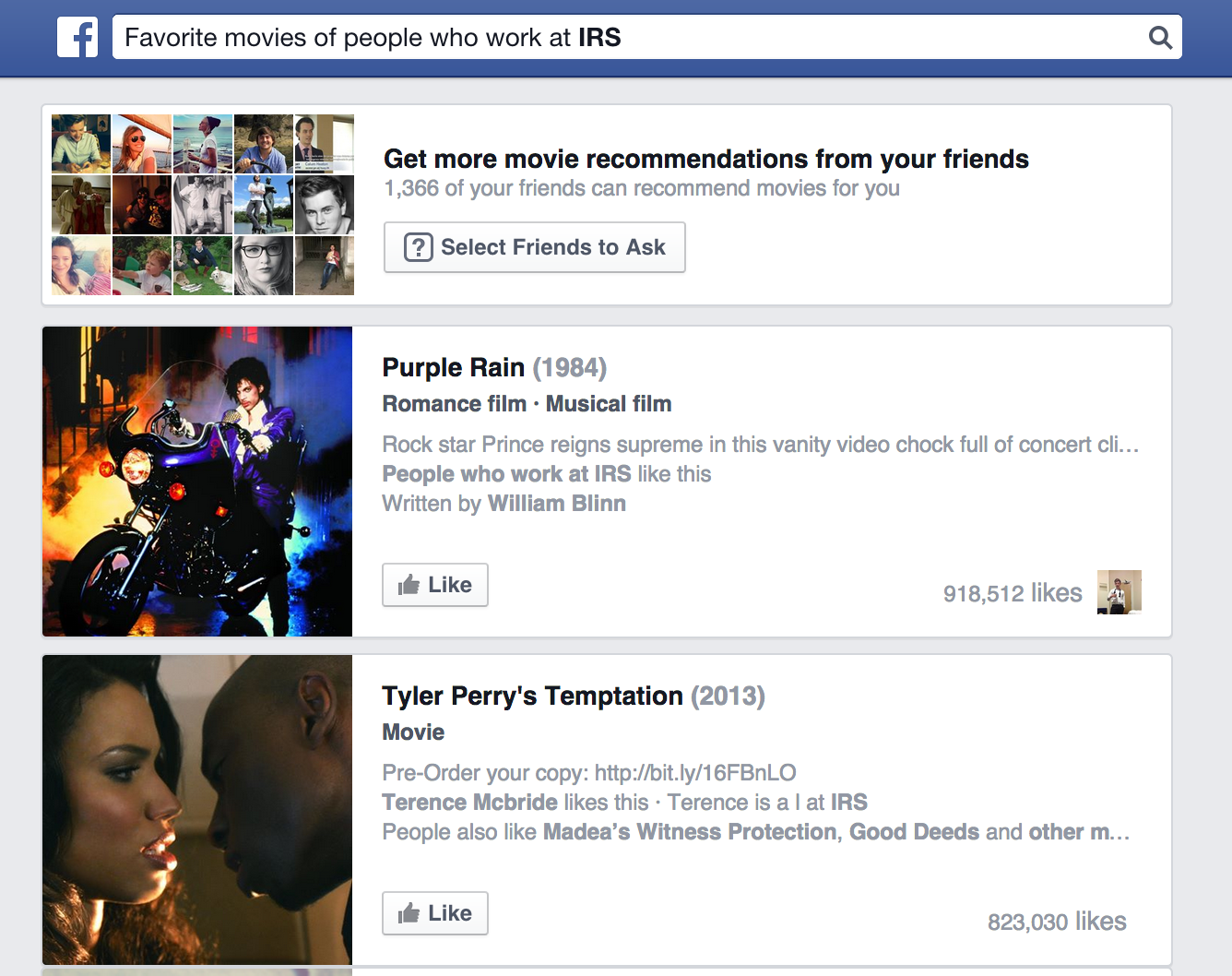Screen dimensions: 1232x976
Task: Open Good Deeds movie link
Action: click(915, 832)
